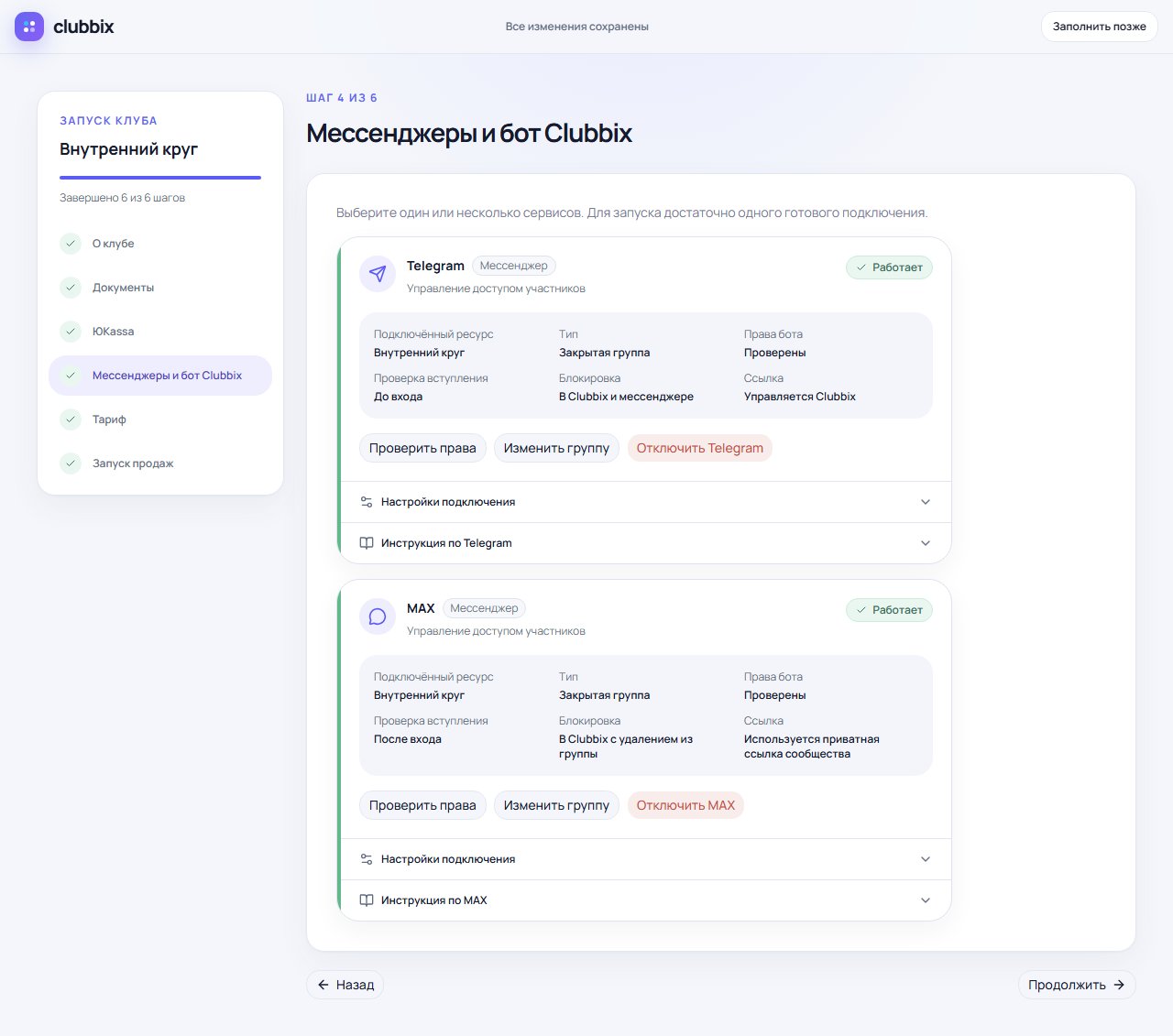Open the Запуск продаж step
This screenshot has height=1036, width=1173.
coord(160,463)
